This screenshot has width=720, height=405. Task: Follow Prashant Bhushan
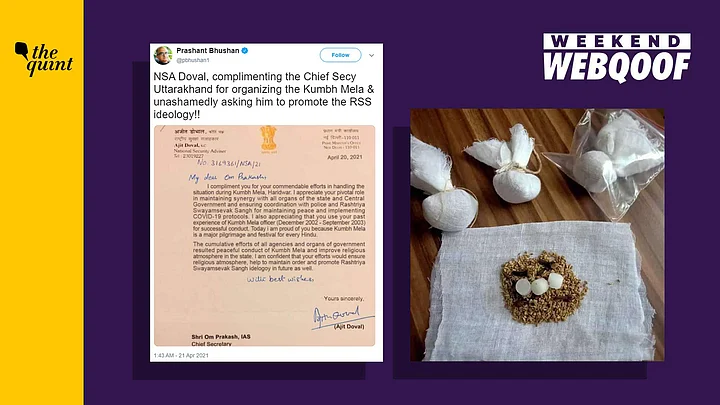point(340,55)
